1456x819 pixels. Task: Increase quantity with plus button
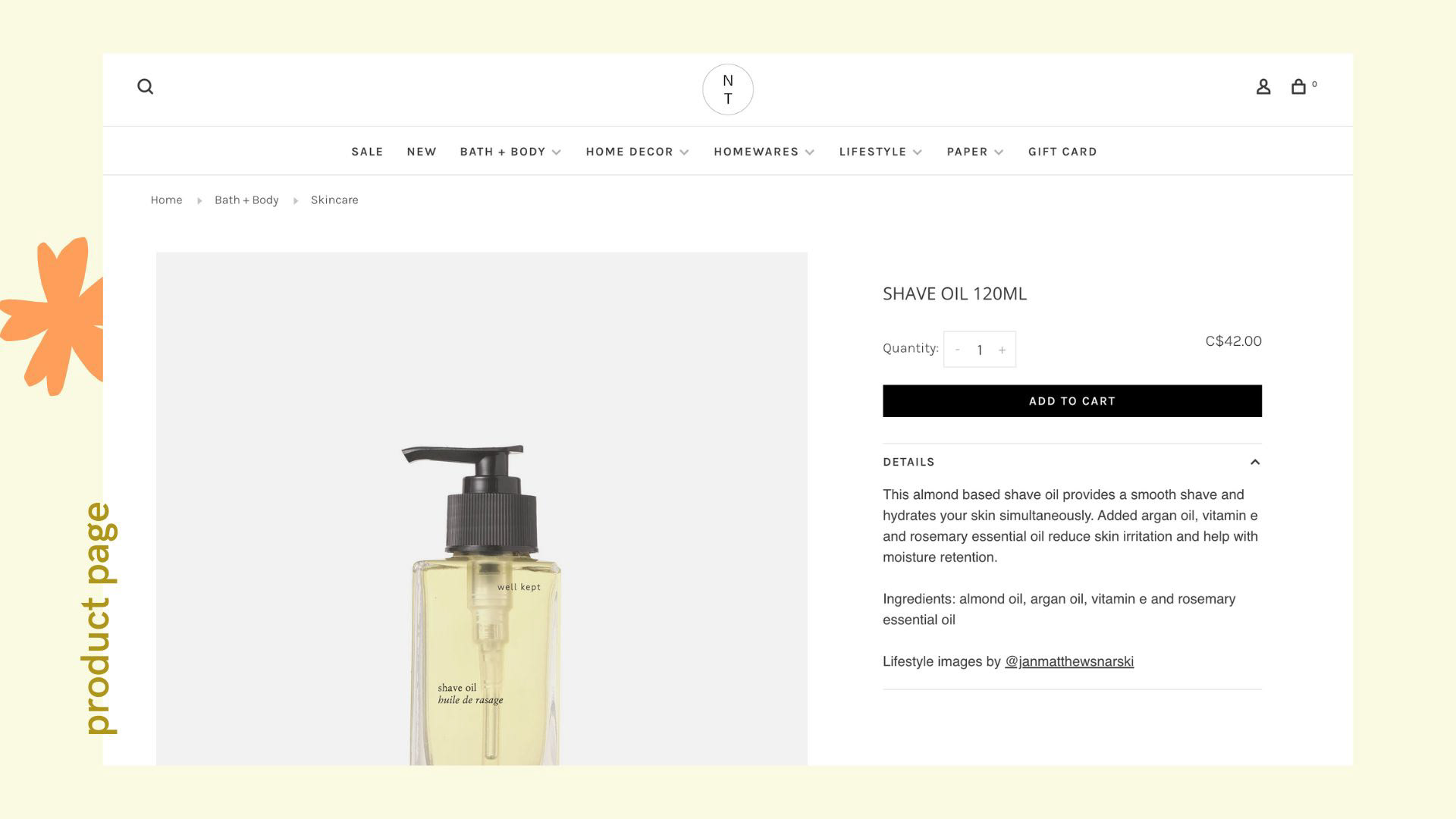pos(1002,350)
